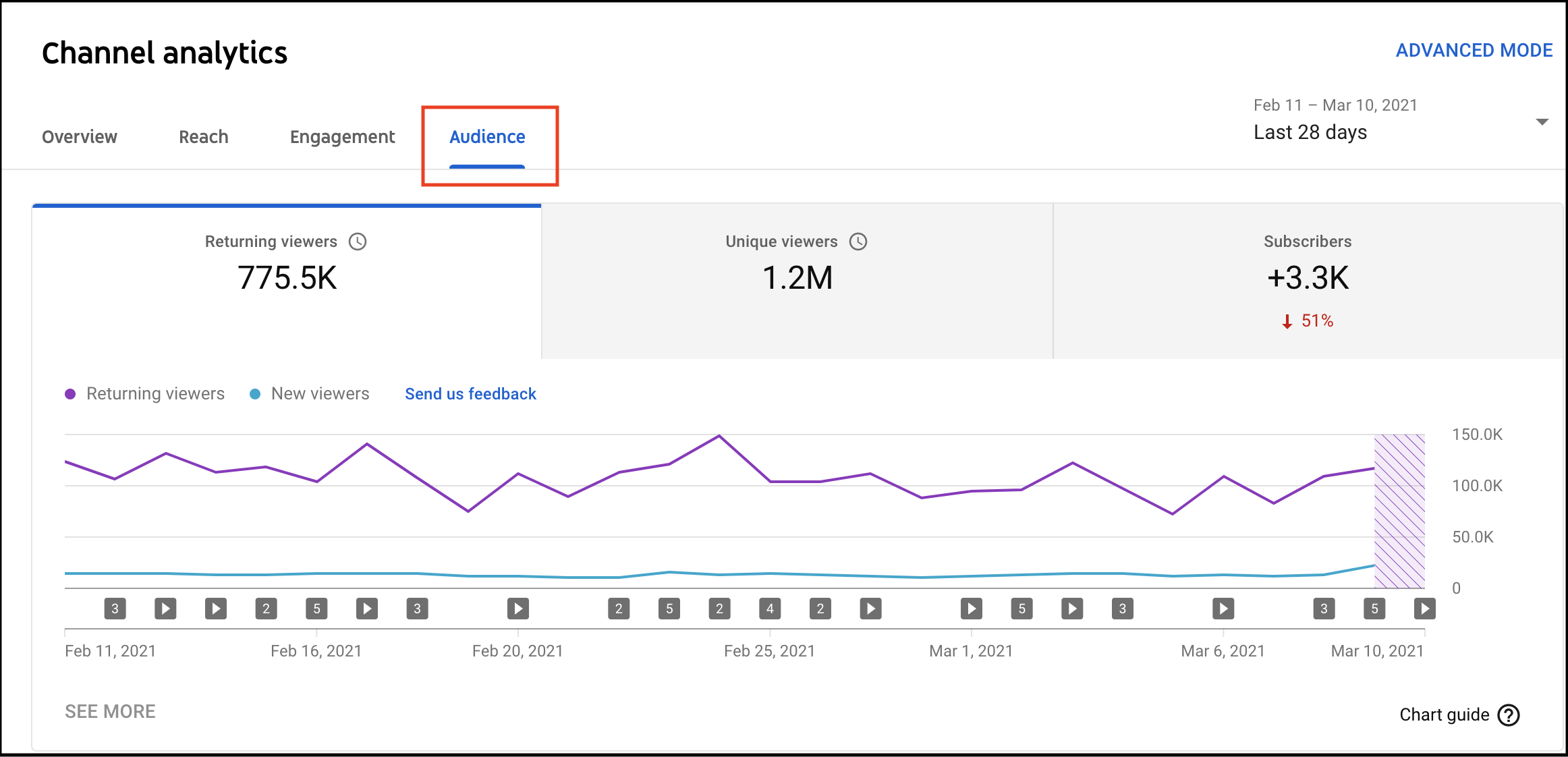
Task: Click the last play marker at Mar 10
Action: 1424,609
